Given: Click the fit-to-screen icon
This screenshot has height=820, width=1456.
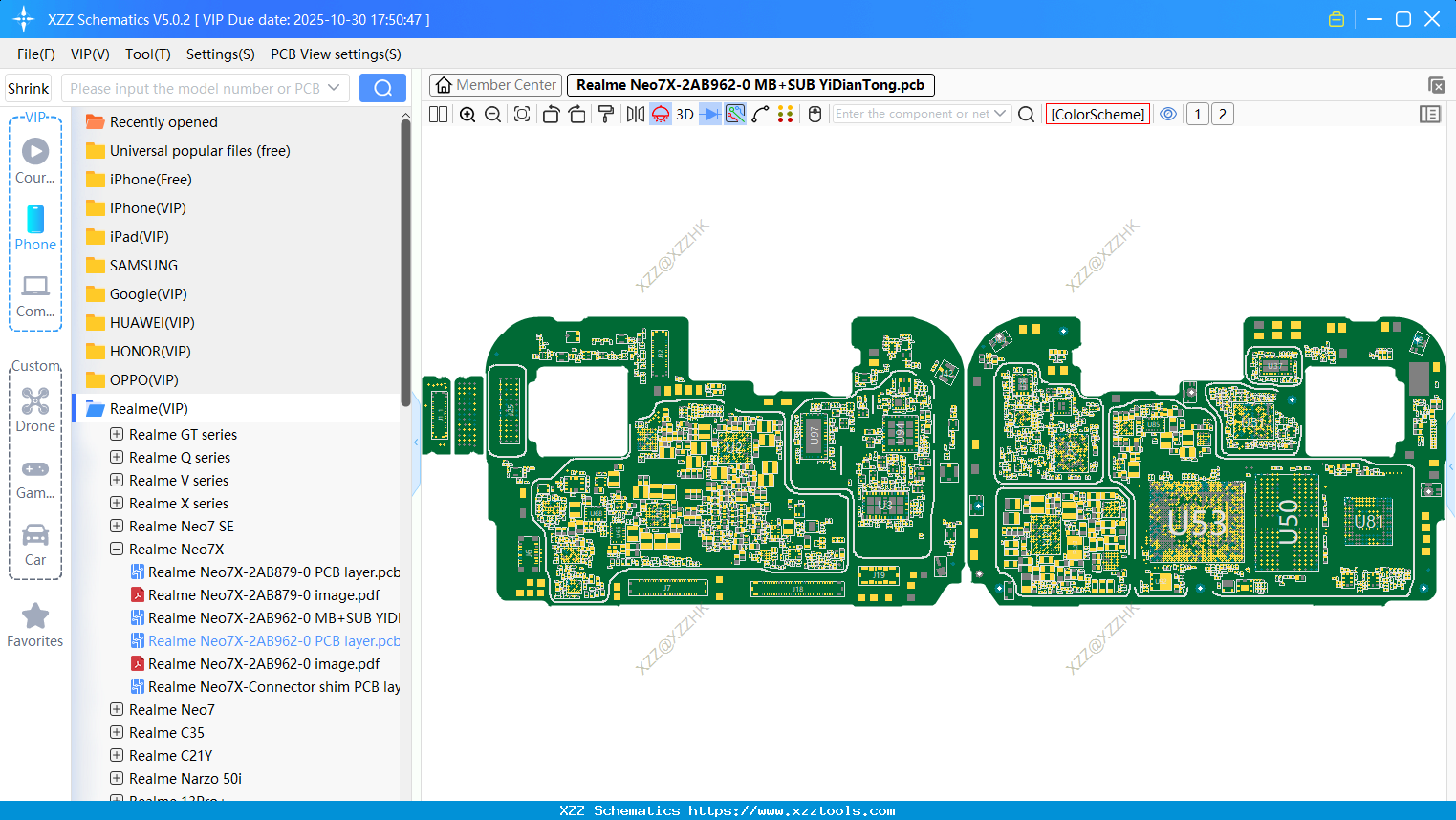Looking at the screenshot, I should 522,115.
